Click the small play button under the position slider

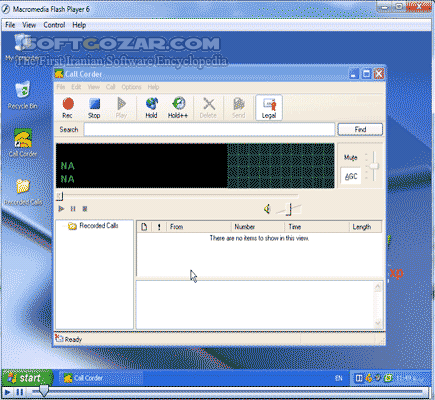(x=61, y=209)
